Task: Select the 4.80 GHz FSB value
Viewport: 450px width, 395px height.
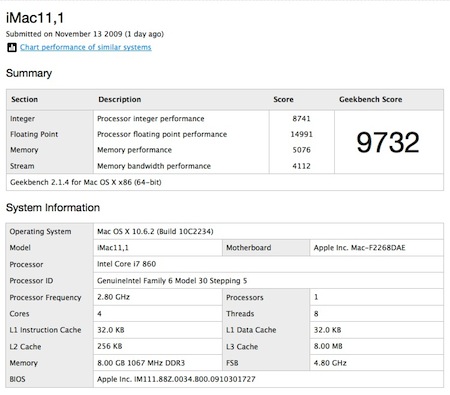Action: pos(330,363)
